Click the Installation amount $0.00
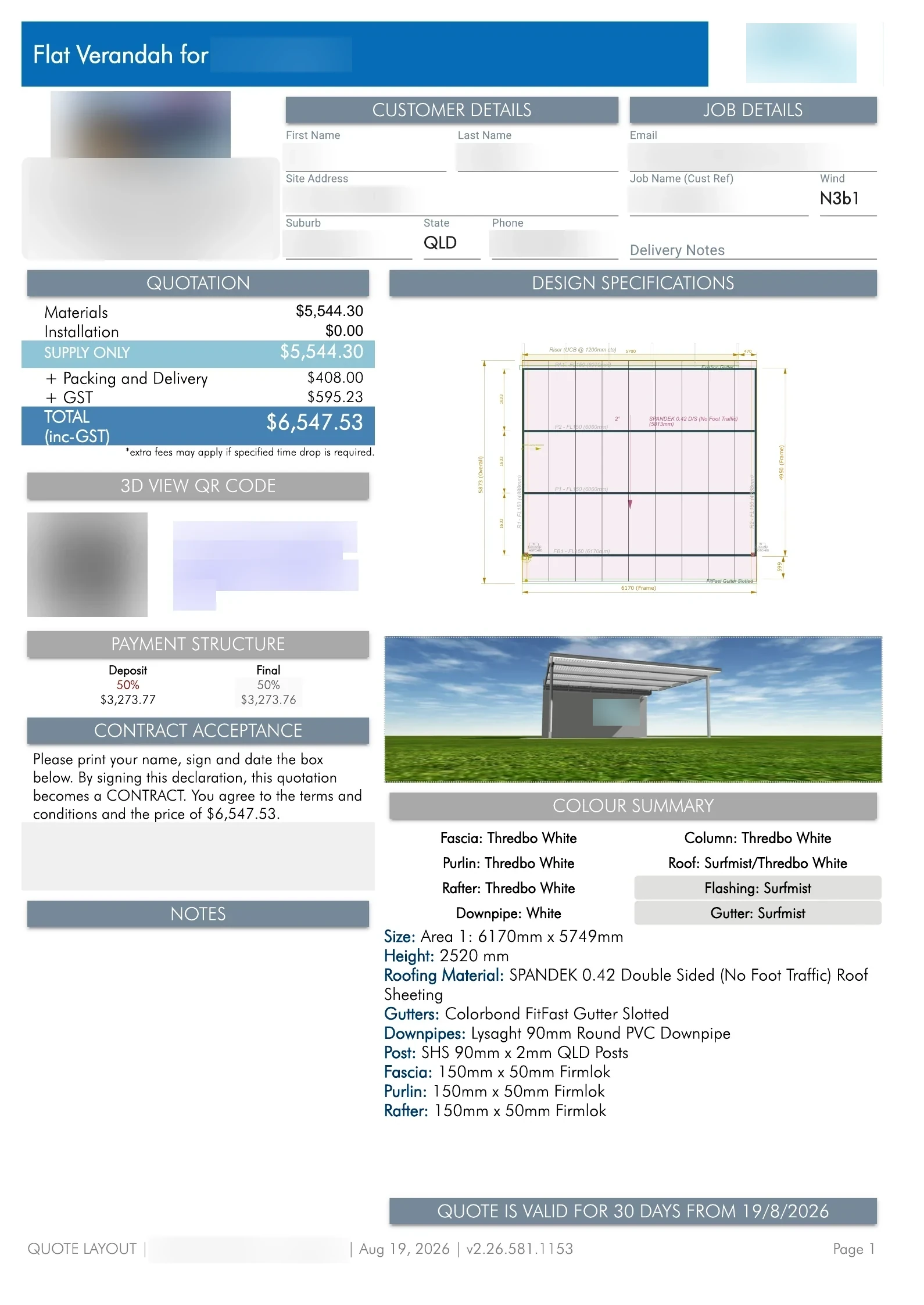The image size is (924, 1305). [344, 331]
